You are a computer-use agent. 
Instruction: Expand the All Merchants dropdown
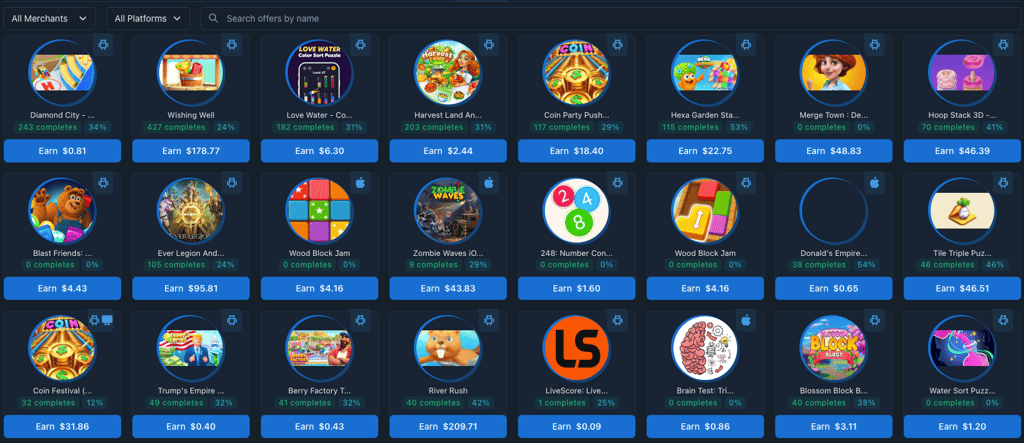50,18
